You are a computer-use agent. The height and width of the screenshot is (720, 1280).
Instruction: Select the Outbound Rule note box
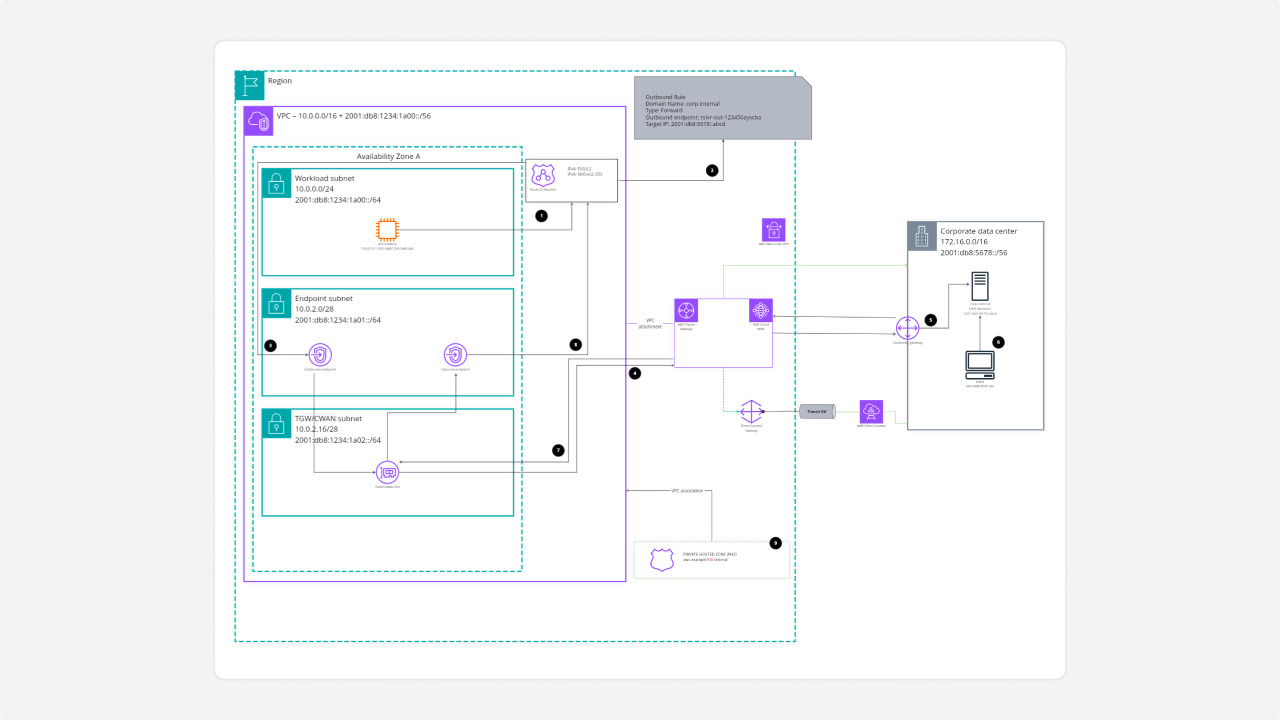pyautogui.click(x=723, y=110)
